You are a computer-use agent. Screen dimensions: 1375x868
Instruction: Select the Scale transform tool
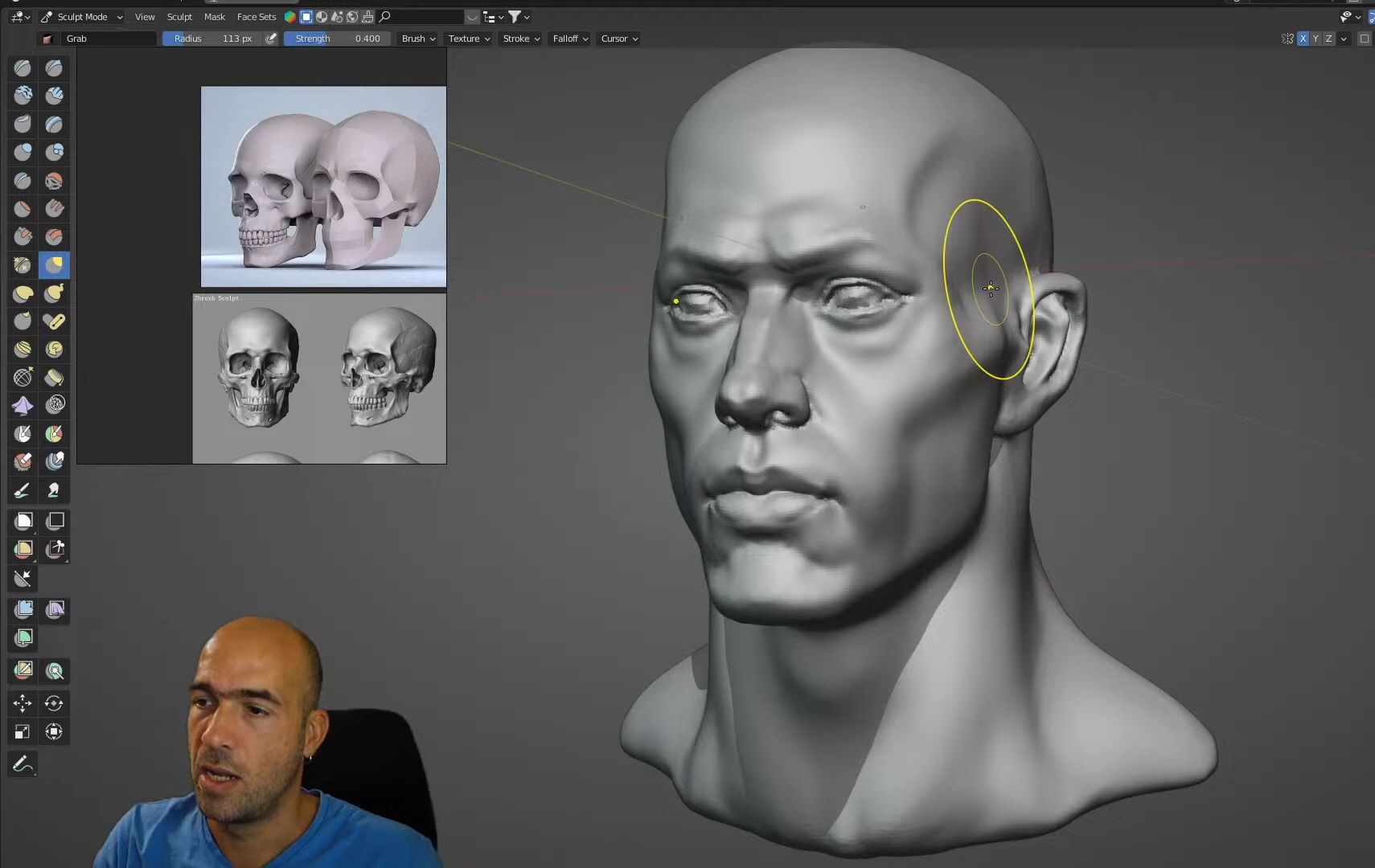click(23, 732)
